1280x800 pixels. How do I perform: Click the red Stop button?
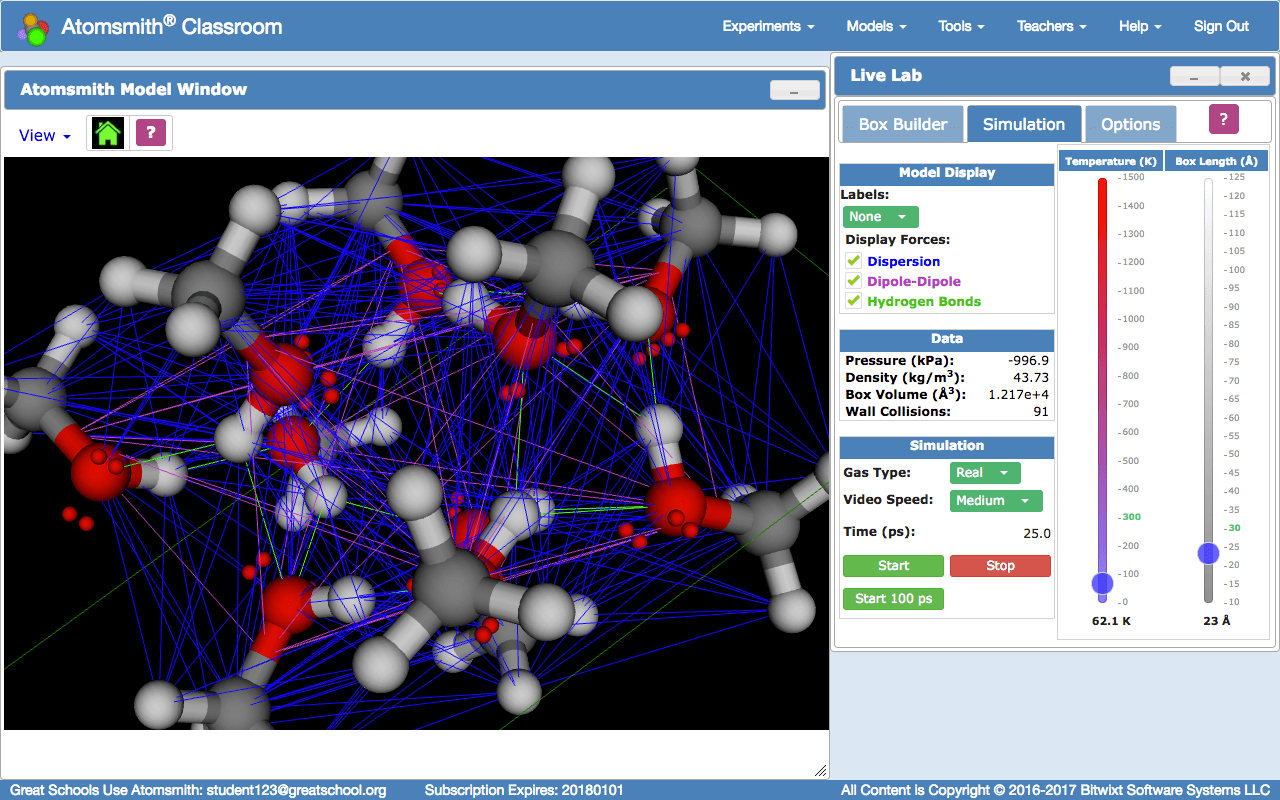tap(1000, 566)
